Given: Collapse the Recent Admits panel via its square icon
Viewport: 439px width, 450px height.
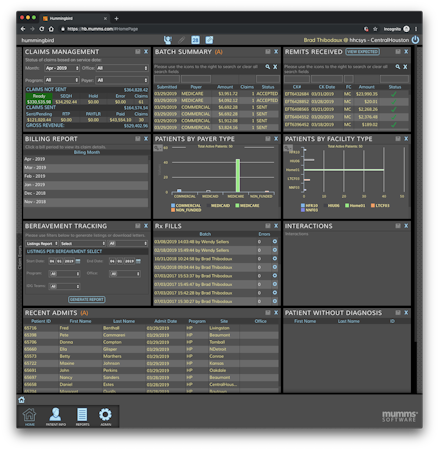Looking at the screenshot, I should pyautogui.click(x=268, y=313).
